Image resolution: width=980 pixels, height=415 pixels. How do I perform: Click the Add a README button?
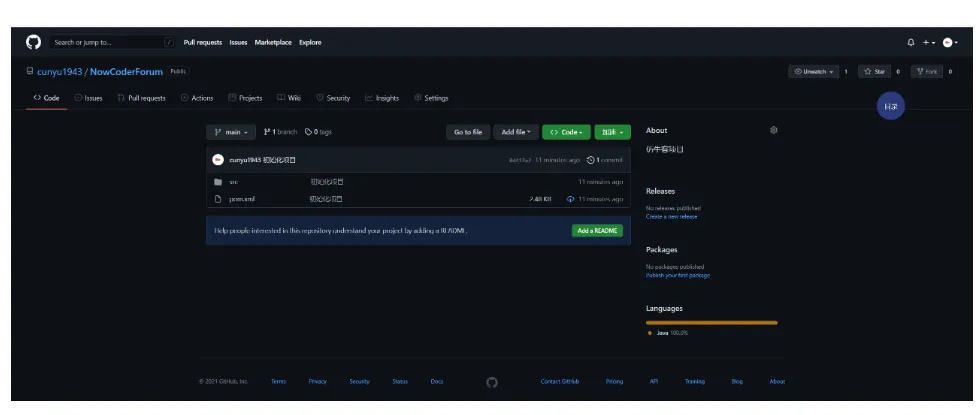pos(597,231)
